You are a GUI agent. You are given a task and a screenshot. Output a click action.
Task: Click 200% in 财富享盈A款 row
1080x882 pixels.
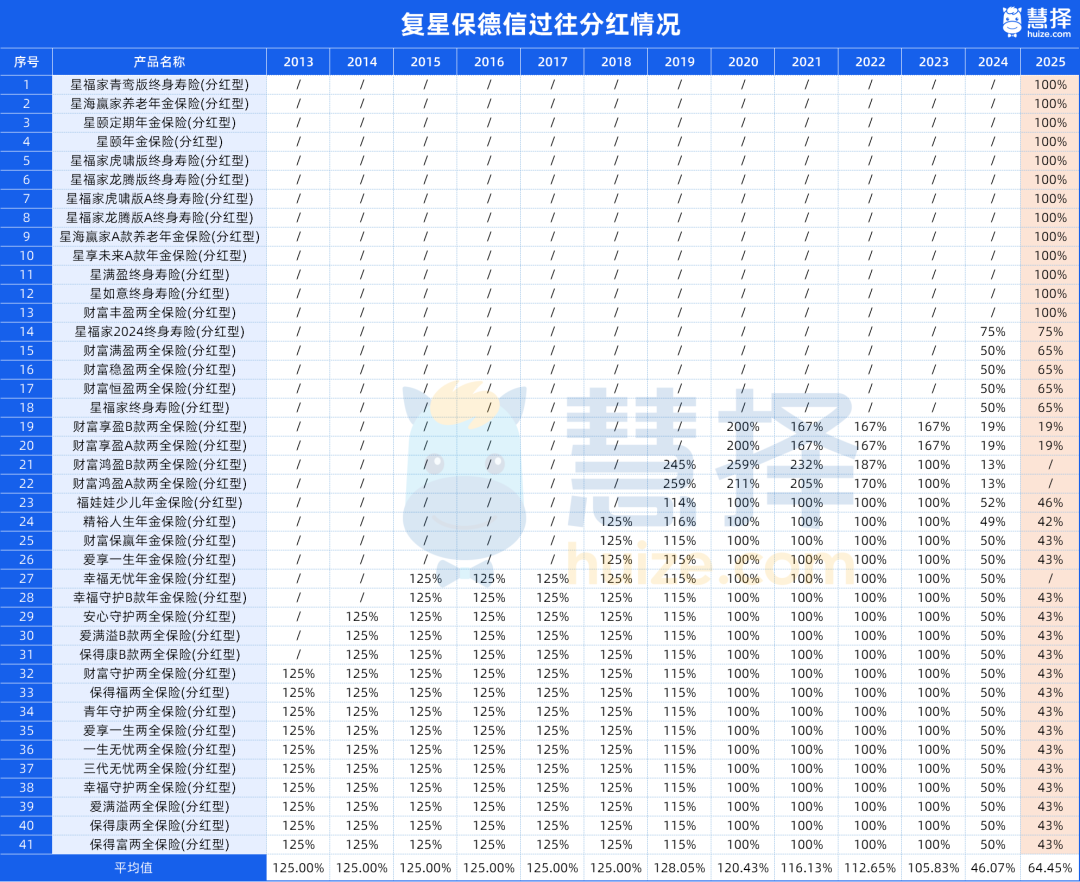coord(743,445)
